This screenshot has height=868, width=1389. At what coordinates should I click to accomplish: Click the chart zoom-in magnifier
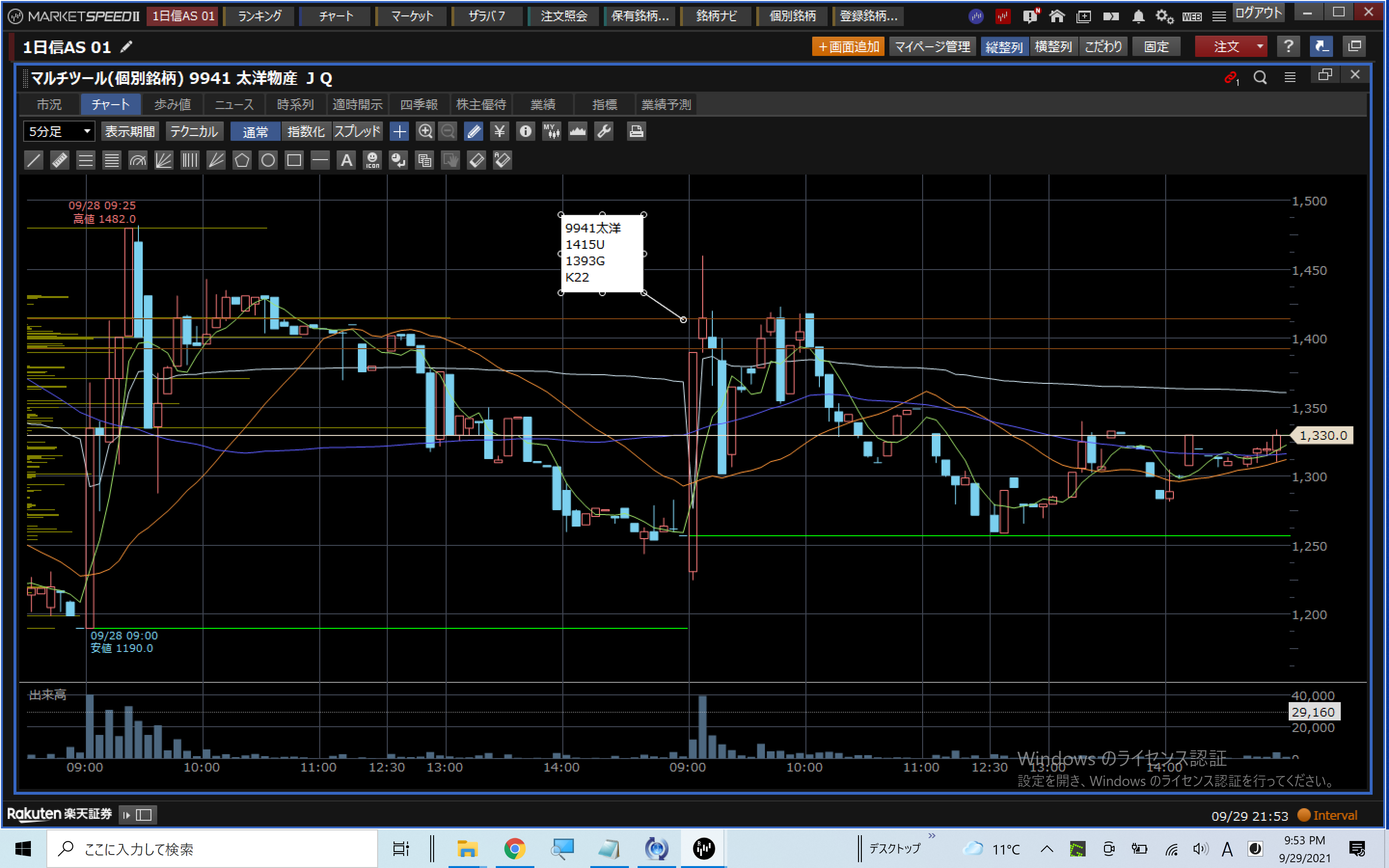click(x=425, y=132)
